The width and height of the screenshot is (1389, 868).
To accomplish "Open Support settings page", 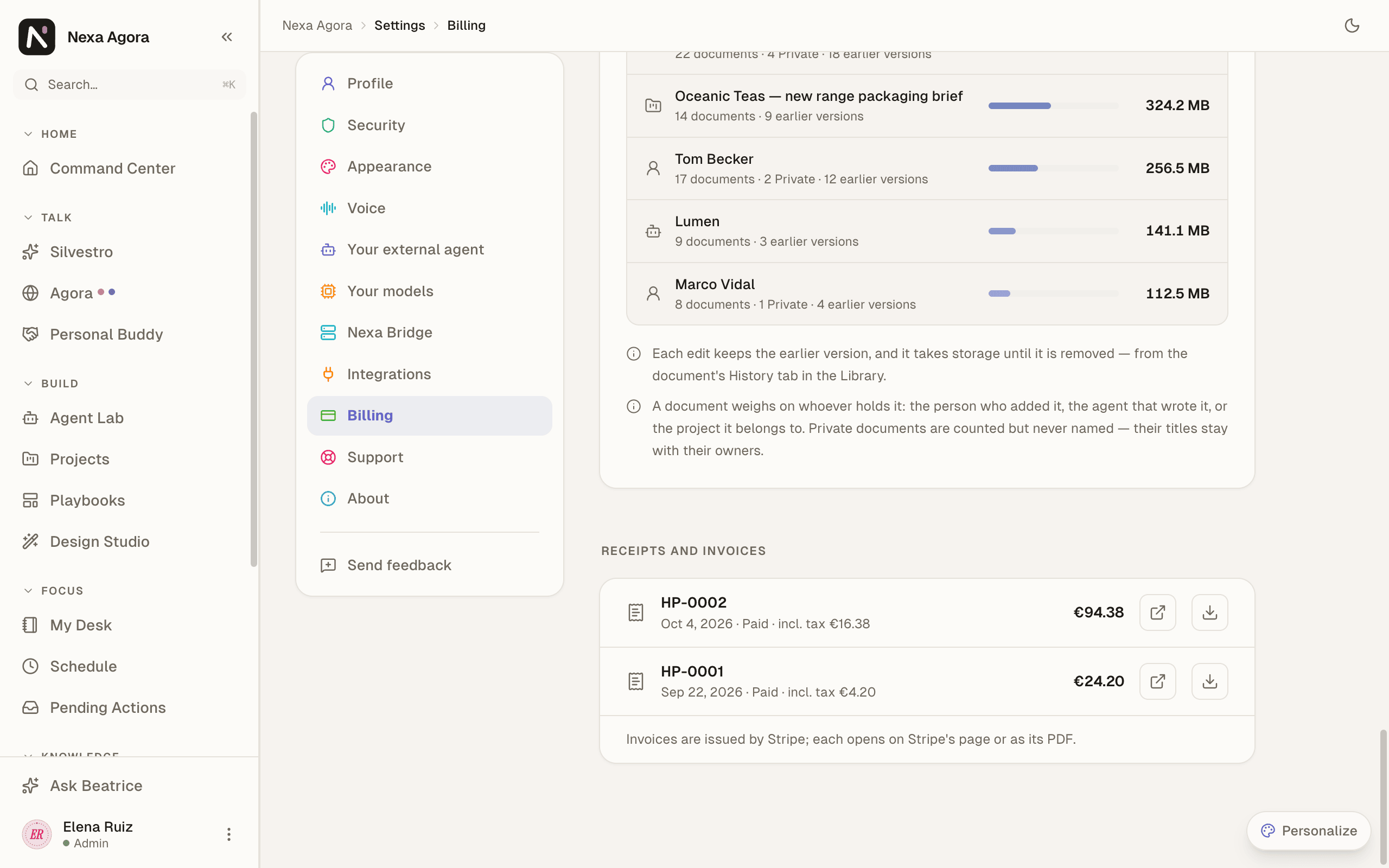I will pos(429,457).
